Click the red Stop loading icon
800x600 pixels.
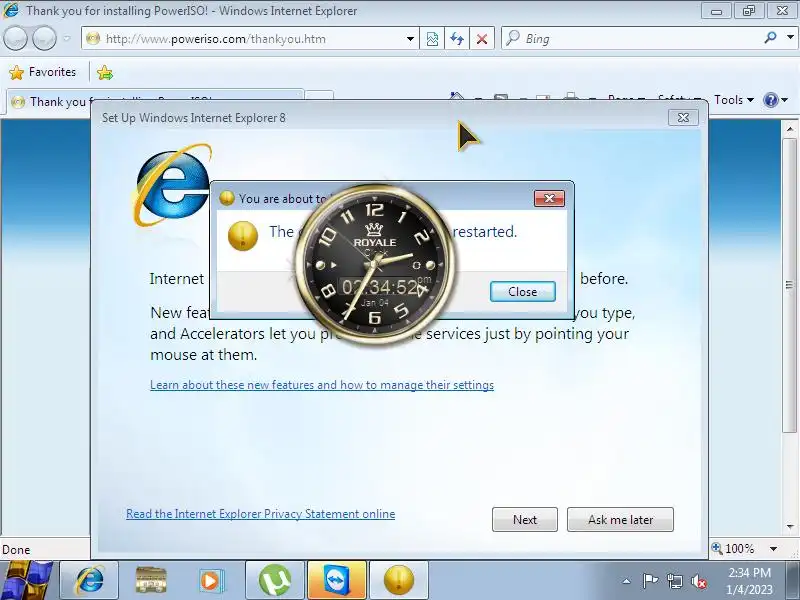(482, 39)
